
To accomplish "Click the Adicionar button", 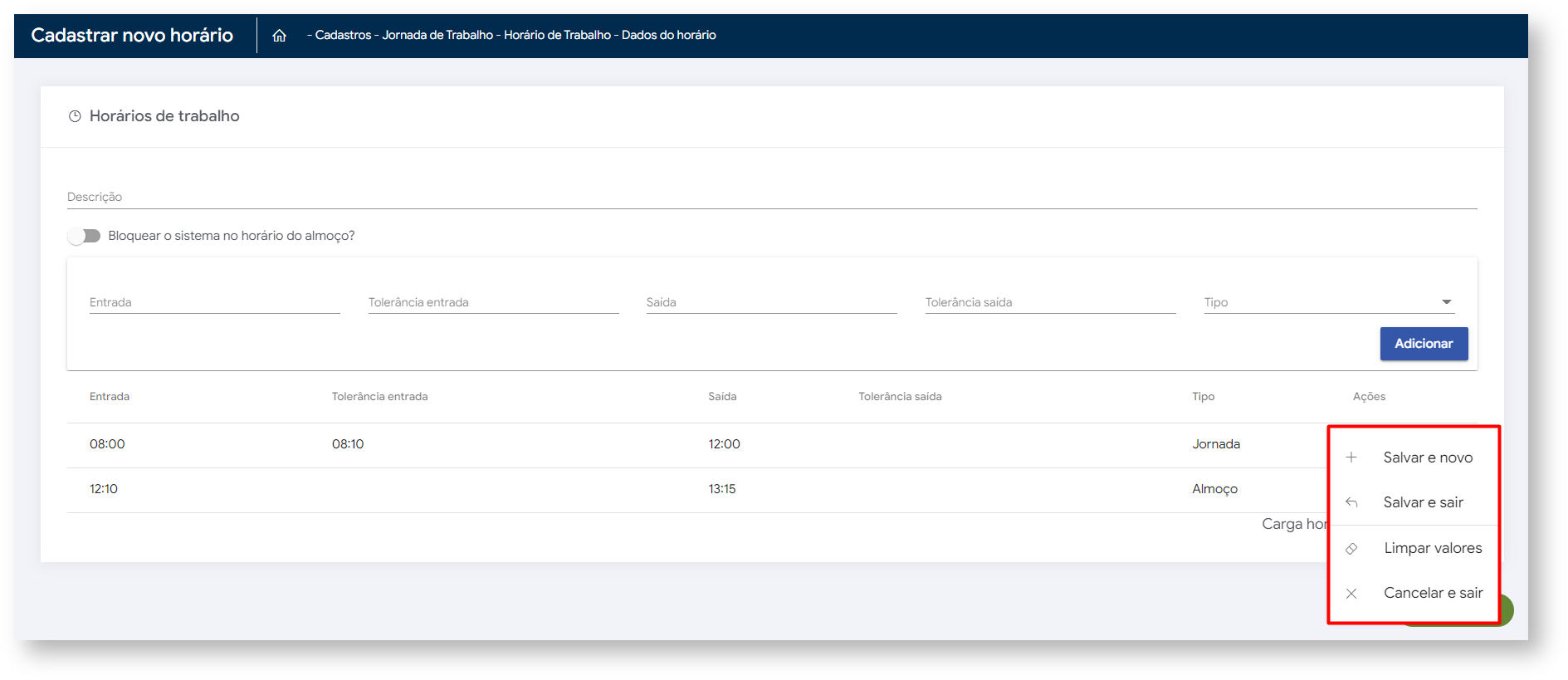I will pos(1424,344).
